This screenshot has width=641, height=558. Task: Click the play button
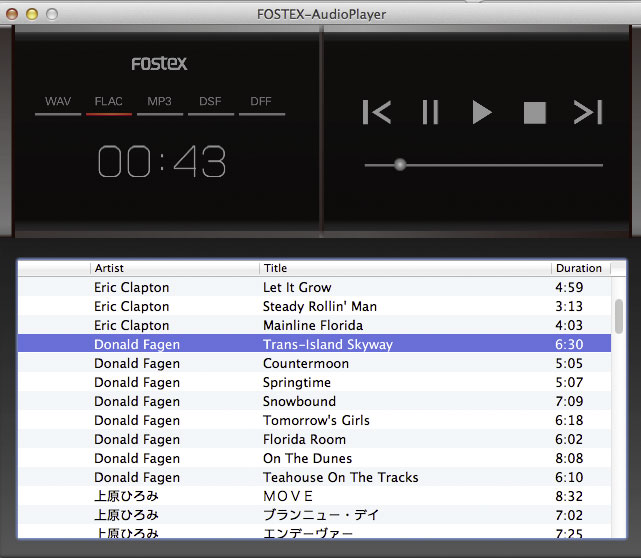pyautogui.click(x=482, y=112)
